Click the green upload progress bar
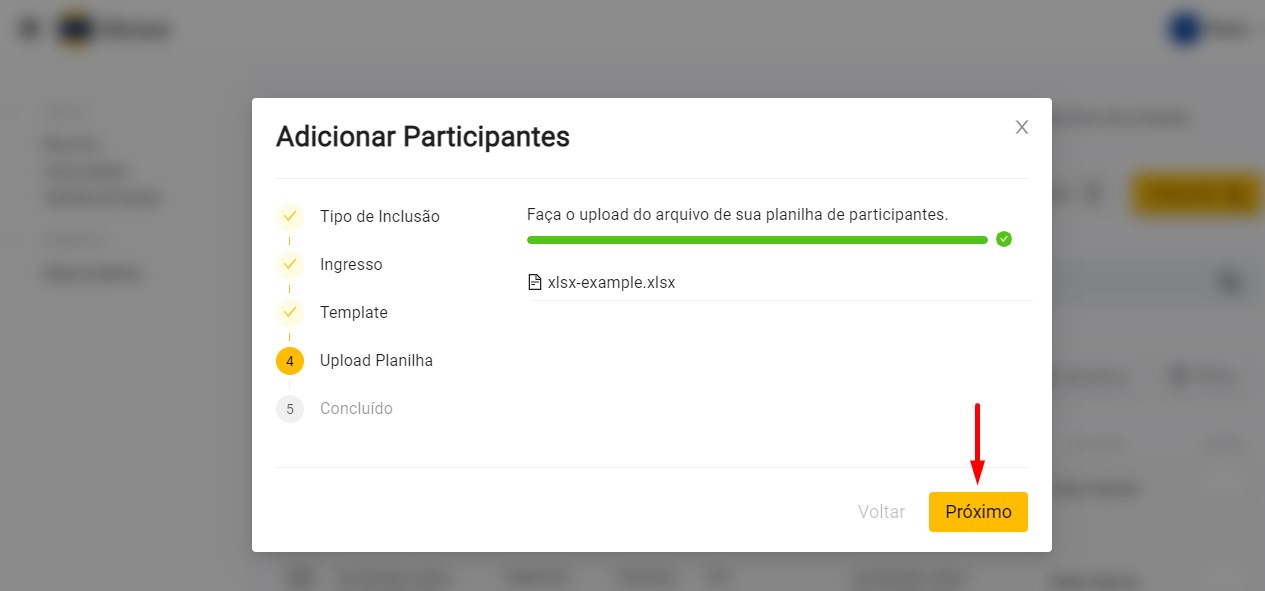 [x=757, y=240]
